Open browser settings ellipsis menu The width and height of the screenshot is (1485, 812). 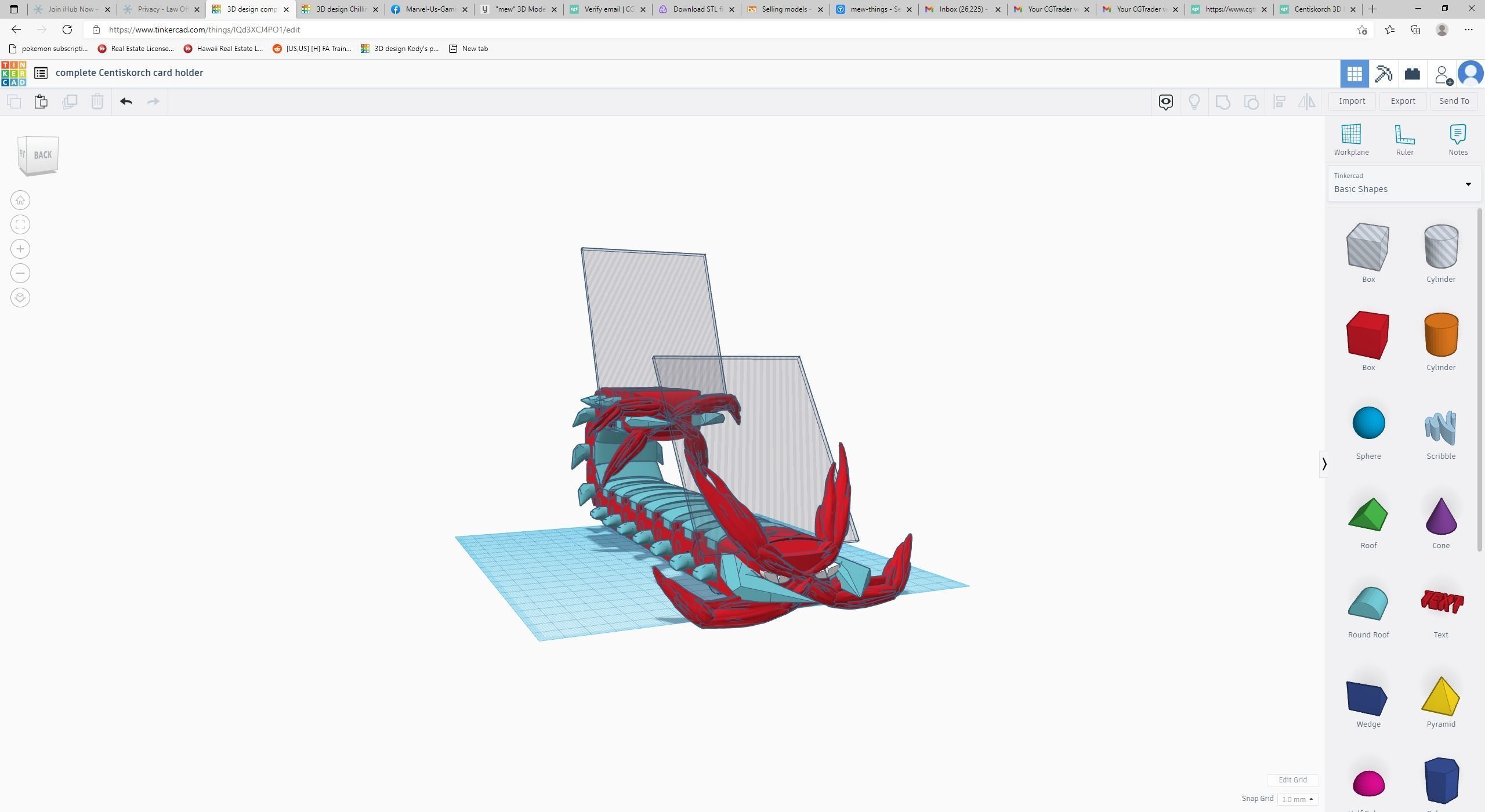(1469, 30)
